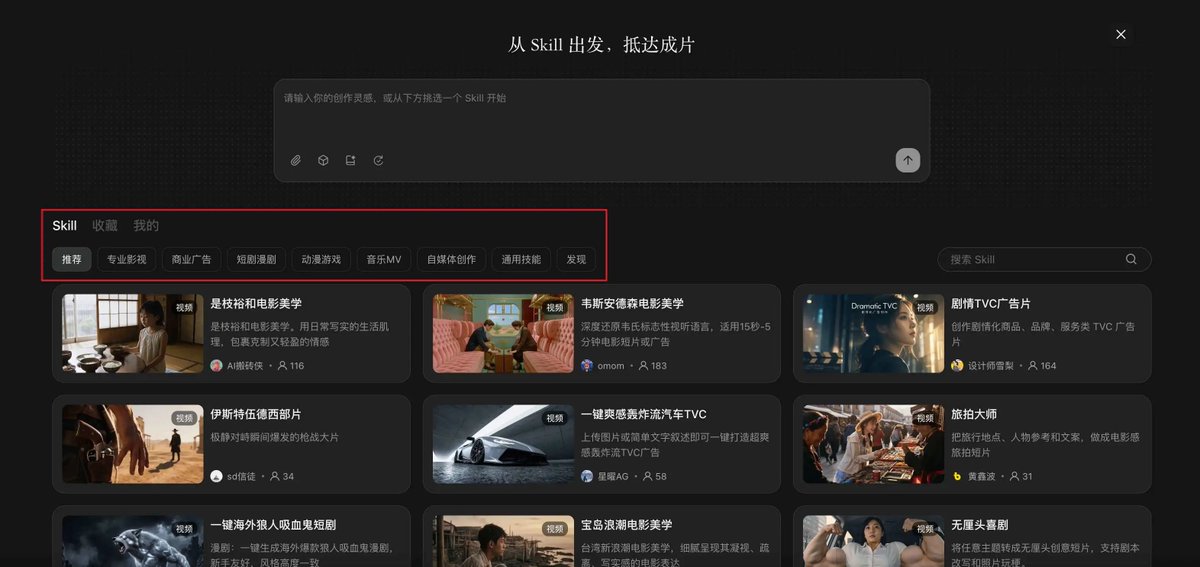This screenshot has height=567, width=1200.
Task: Switch to the 收藏 tab
Action: 105,226
